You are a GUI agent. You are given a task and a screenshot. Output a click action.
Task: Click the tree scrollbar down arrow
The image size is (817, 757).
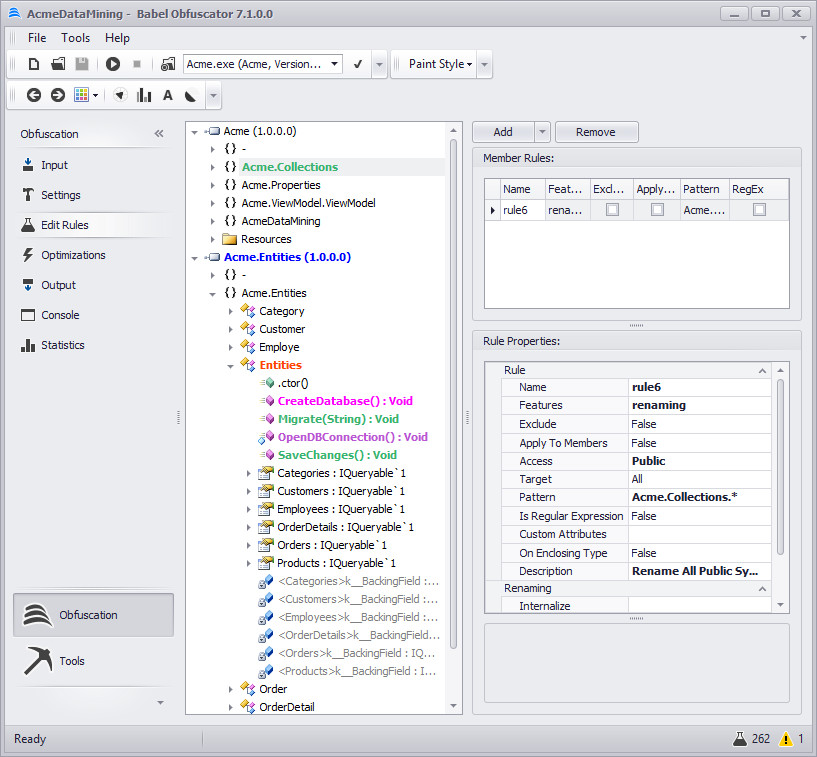pos(453,706)
